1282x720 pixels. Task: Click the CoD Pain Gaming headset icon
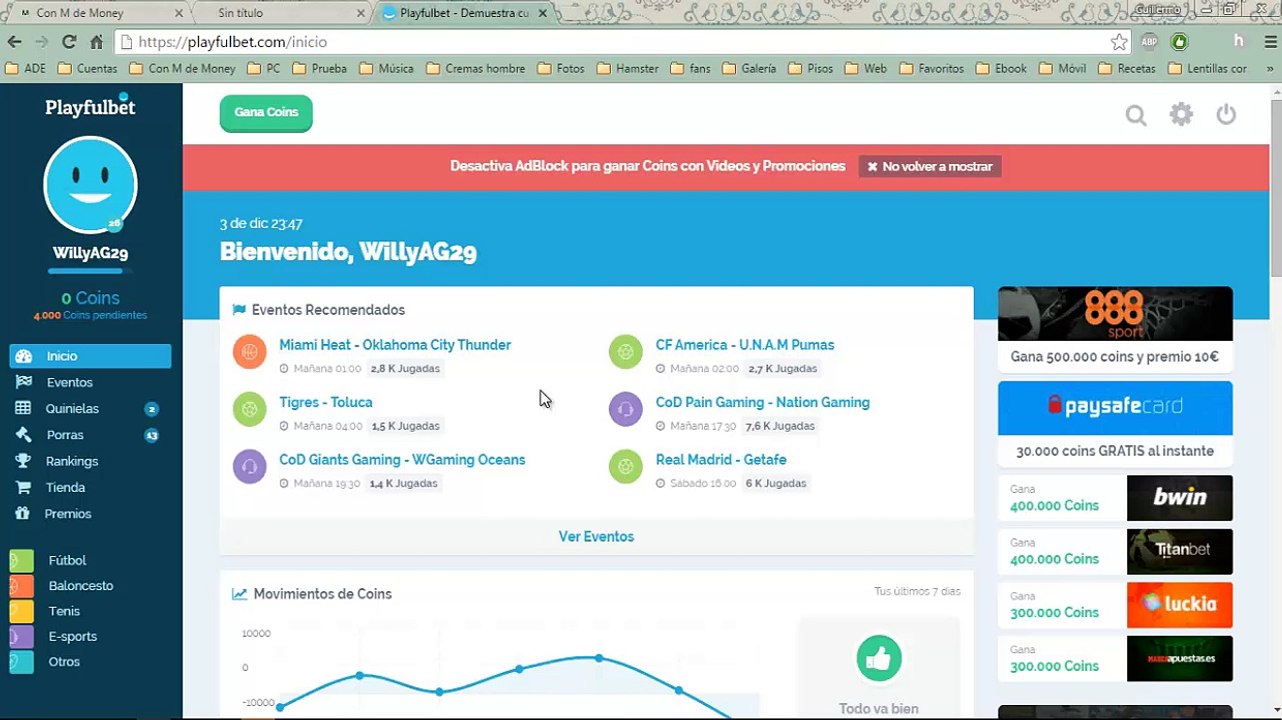[x=626, y=409]
